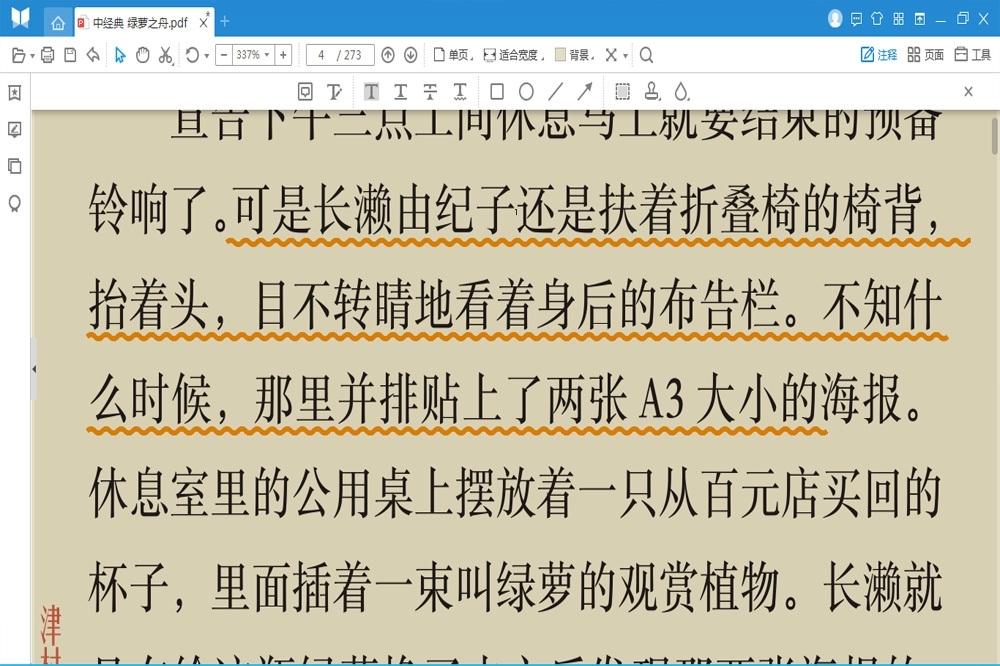Choose the stamp annotation tool
This screenshot has width=1000, height=666.
coord(652,92)
